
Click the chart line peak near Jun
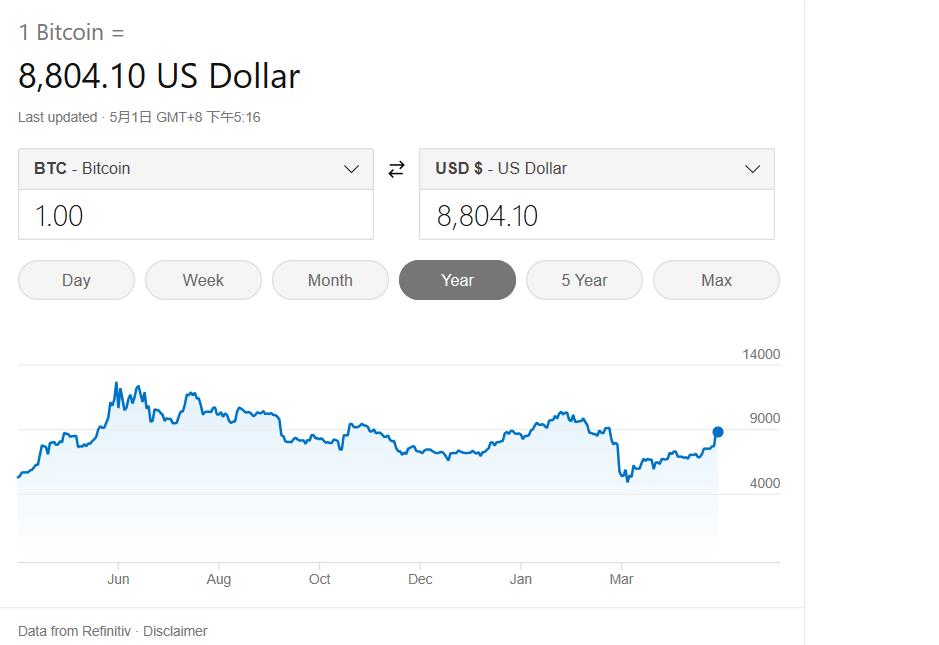pos(117,383)
